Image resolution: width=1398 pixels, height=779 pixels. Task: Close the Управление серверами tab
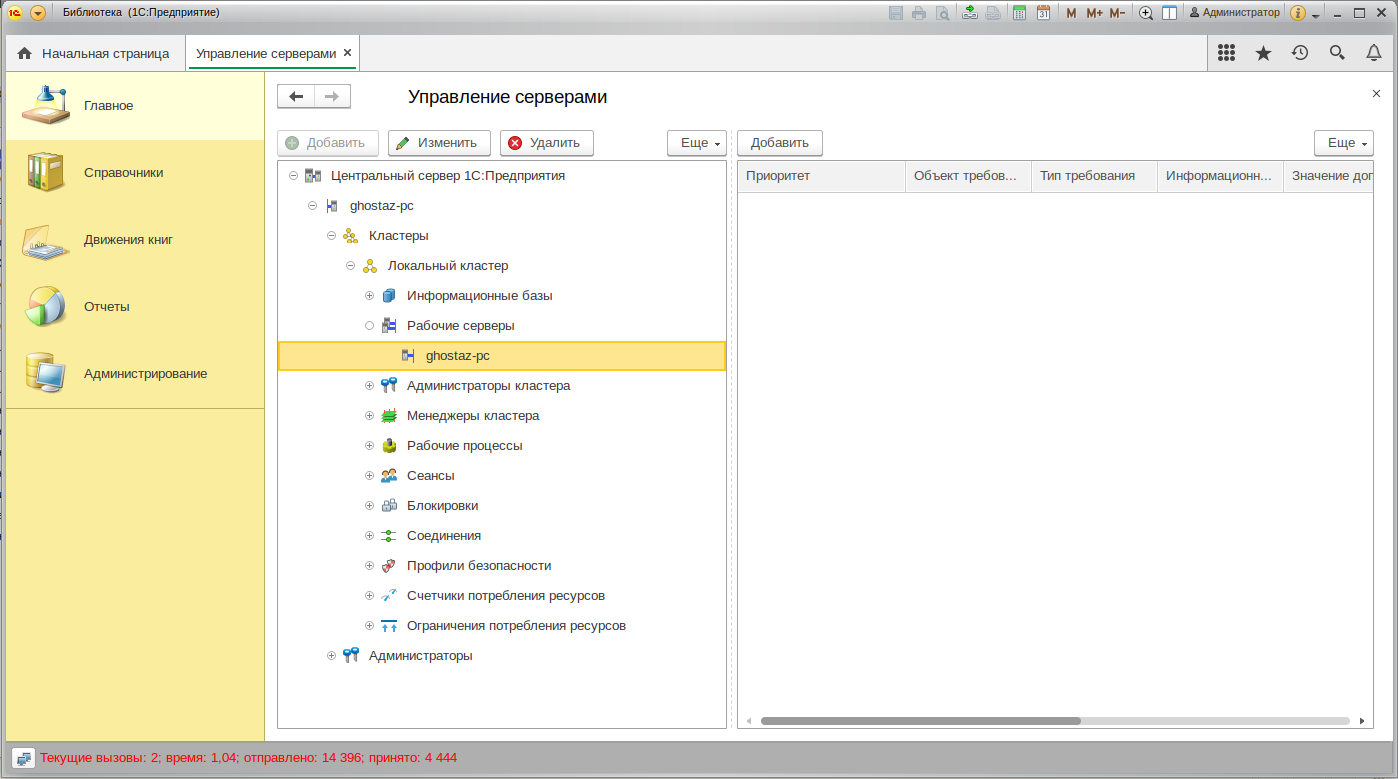(x=347, y=53)
